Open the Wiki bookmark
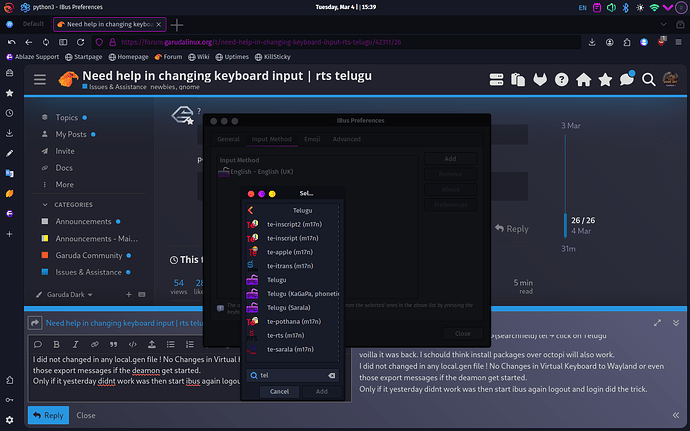This screenshot has height=431, width=690. tap(198, 57)
